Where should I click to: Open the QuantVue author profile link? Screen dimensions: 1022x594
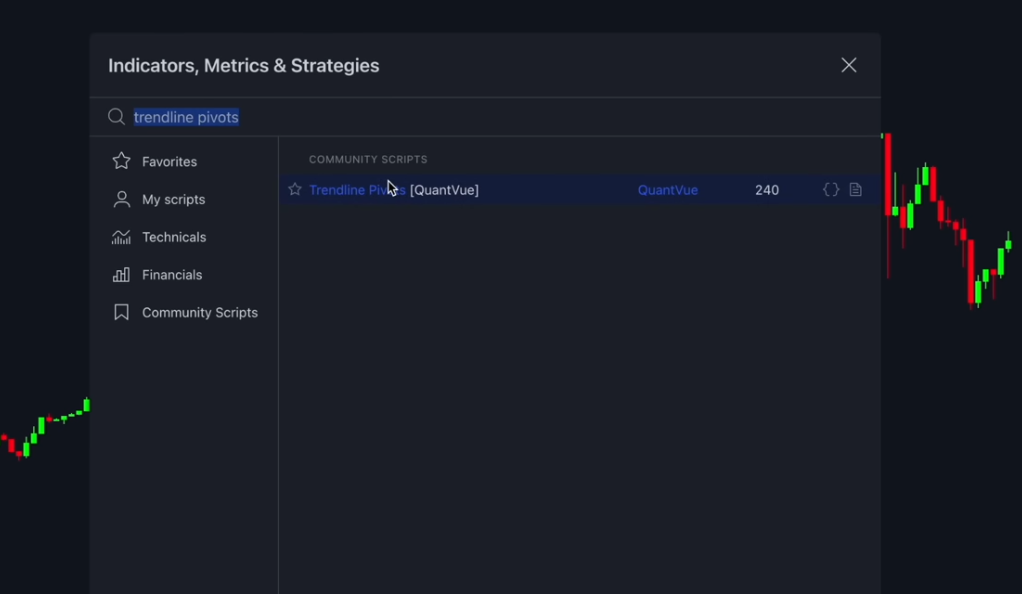[667, 190]
